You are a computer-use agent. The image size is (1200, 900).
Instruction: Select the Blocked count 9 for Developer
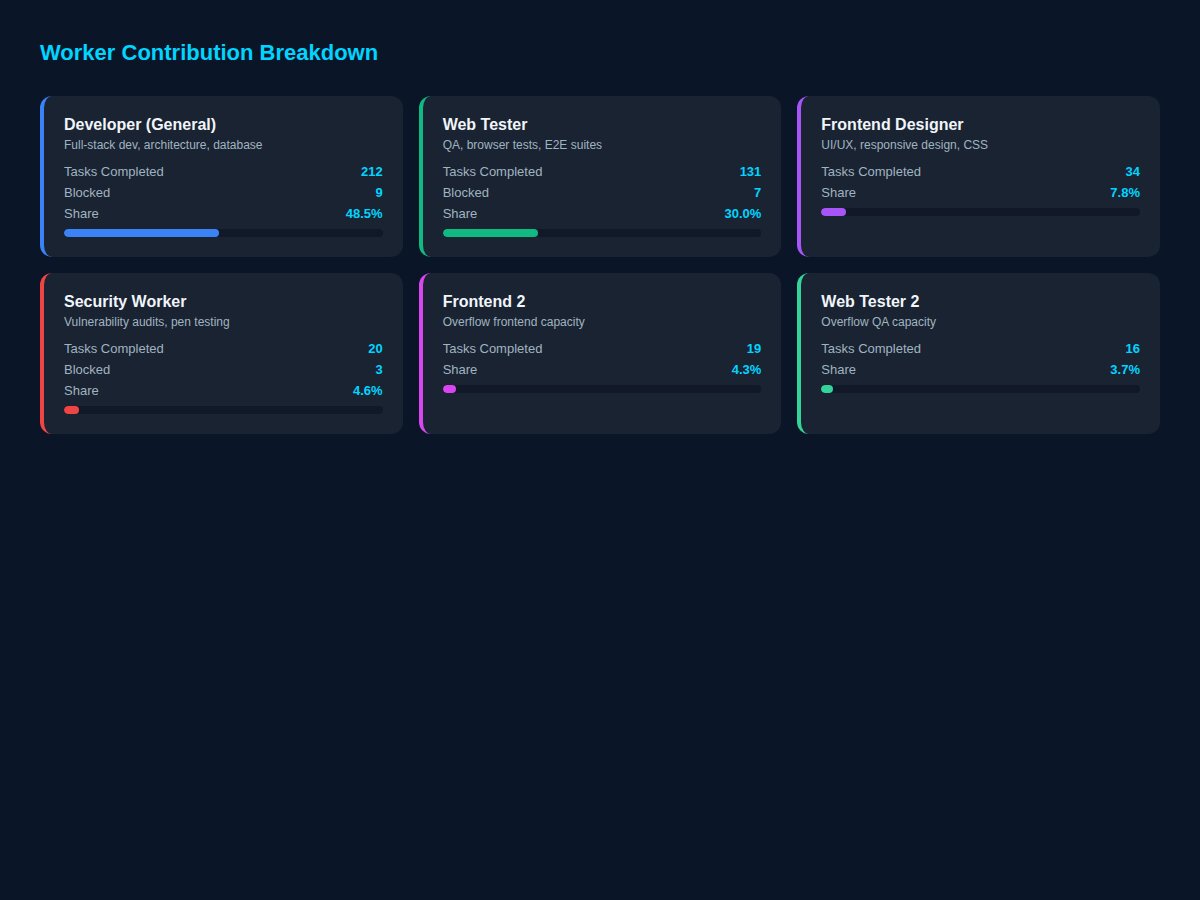(x=379, y=192)
